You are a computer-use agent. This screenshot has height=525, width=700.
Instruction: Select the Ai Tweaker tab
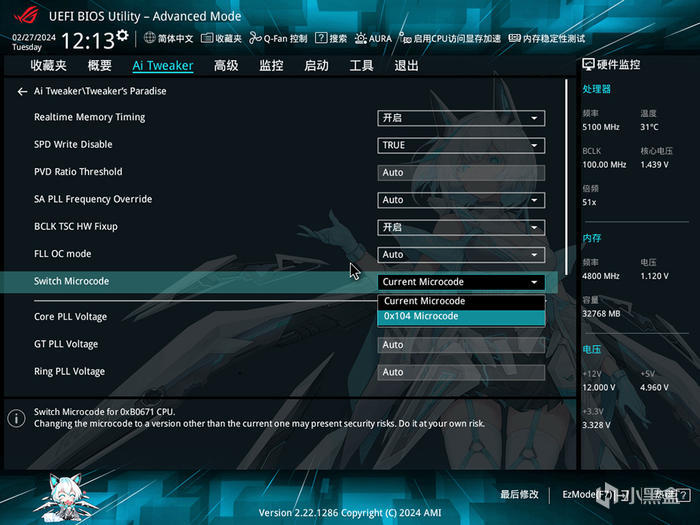(163, 66)
